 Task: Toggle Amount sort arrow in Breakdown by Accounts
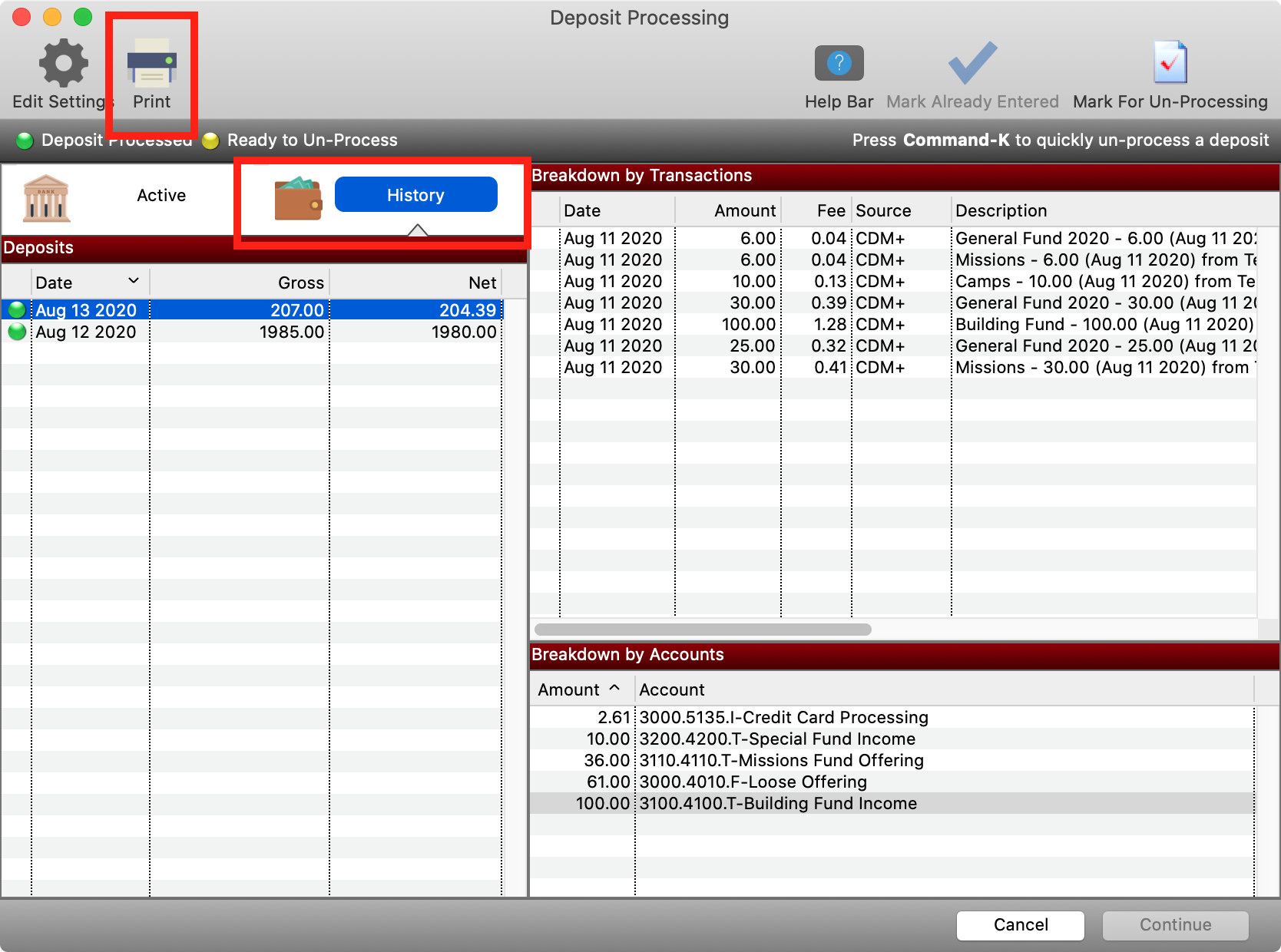tap(614, 688)
